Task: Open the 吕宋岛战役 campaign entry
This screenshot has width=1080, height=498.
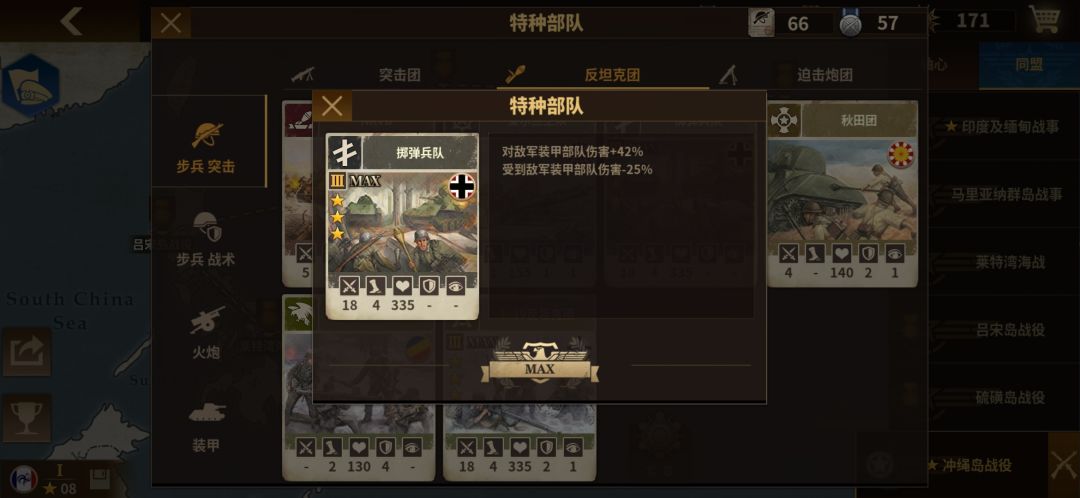Action: [1010, 330]
